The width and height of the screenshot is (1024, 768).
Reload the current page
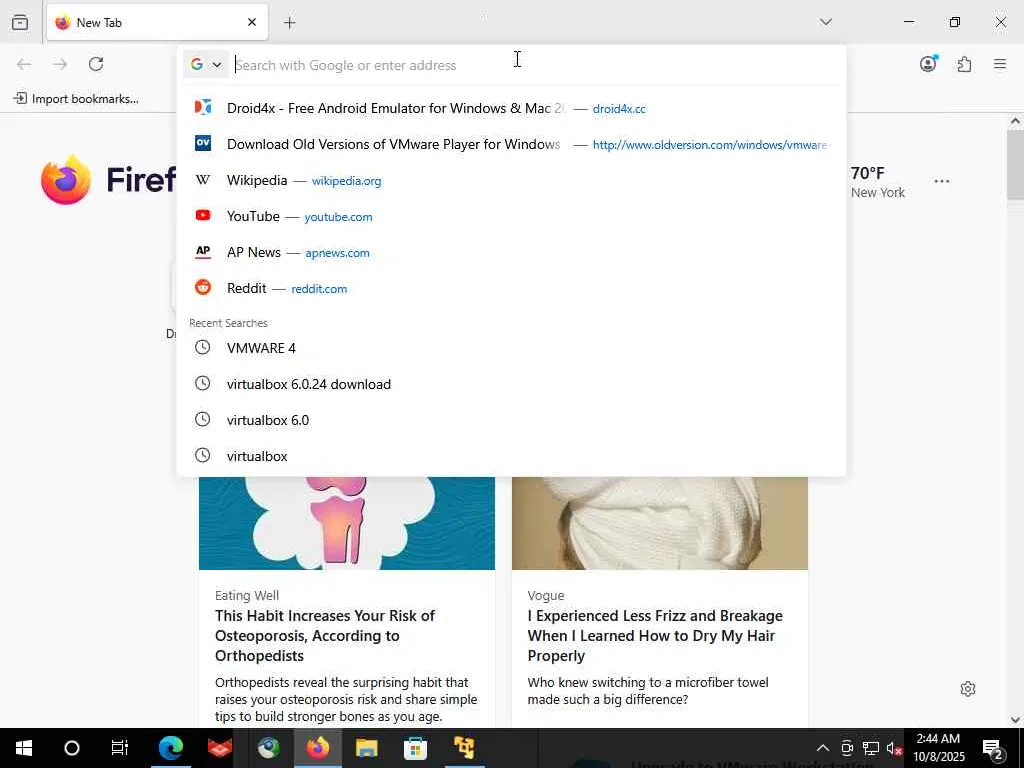point(96,64)
